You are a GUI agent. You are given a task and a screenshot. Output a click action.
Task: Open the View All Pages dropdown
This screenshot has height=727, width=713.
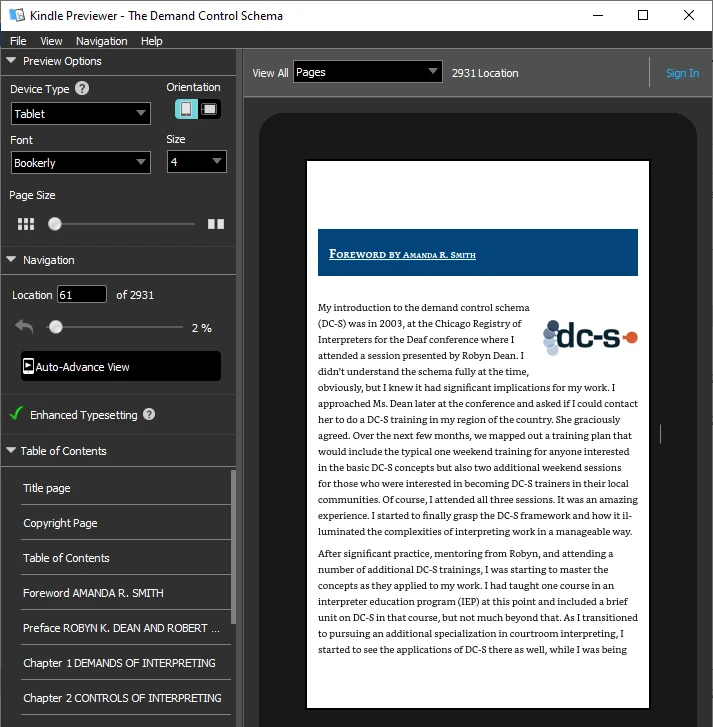tap(368, 72)
